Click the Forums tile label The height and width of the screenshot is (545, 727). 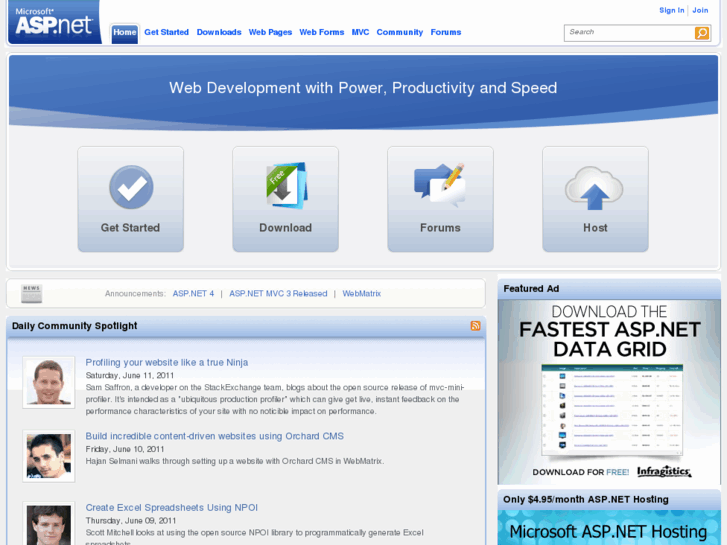(440, 228)
